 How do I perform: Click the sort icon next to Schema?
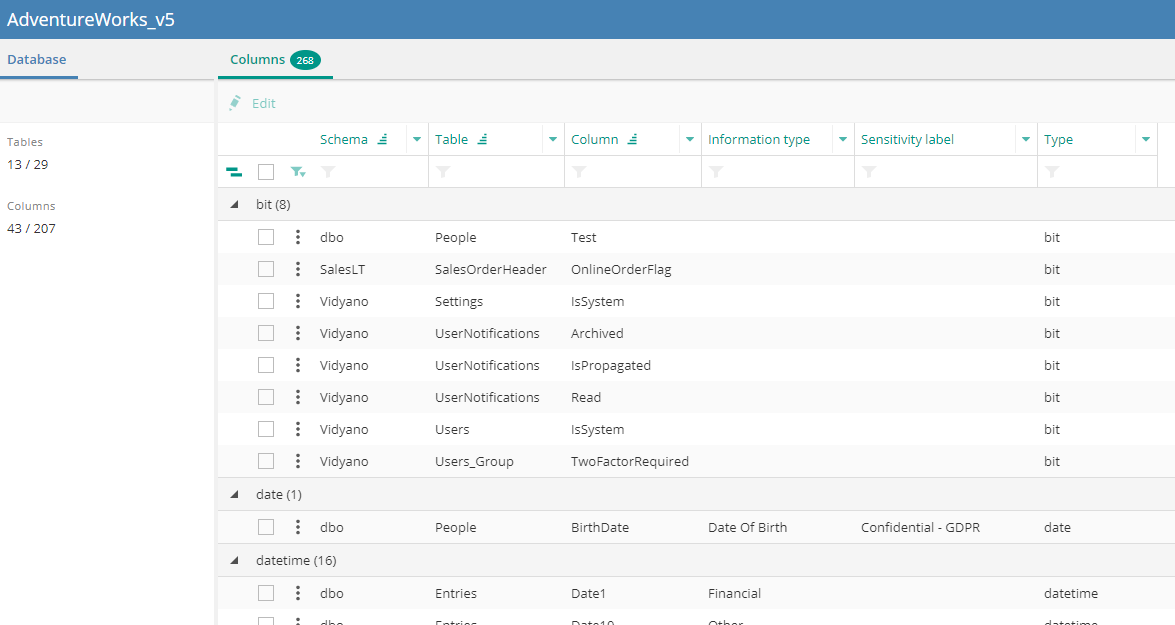tap(383, 139)
